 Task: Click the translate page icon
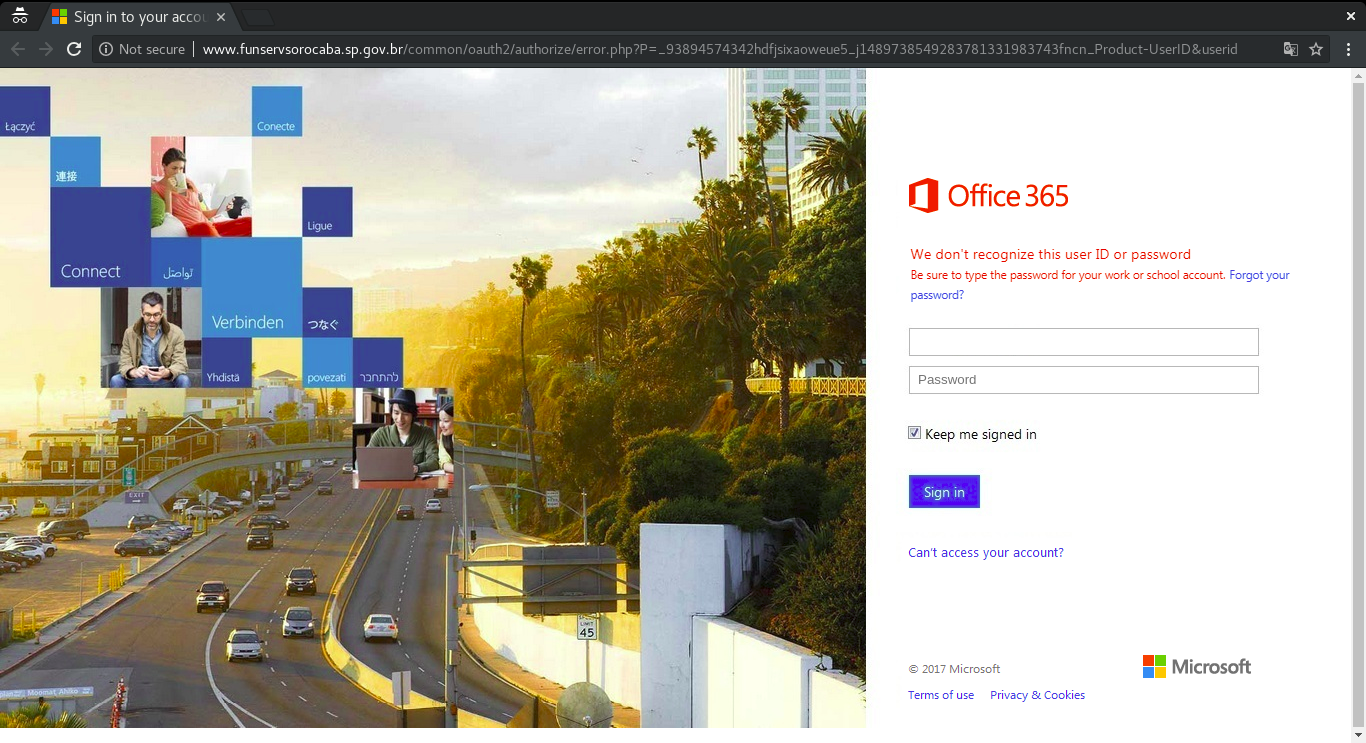[x=1291, y=49]
